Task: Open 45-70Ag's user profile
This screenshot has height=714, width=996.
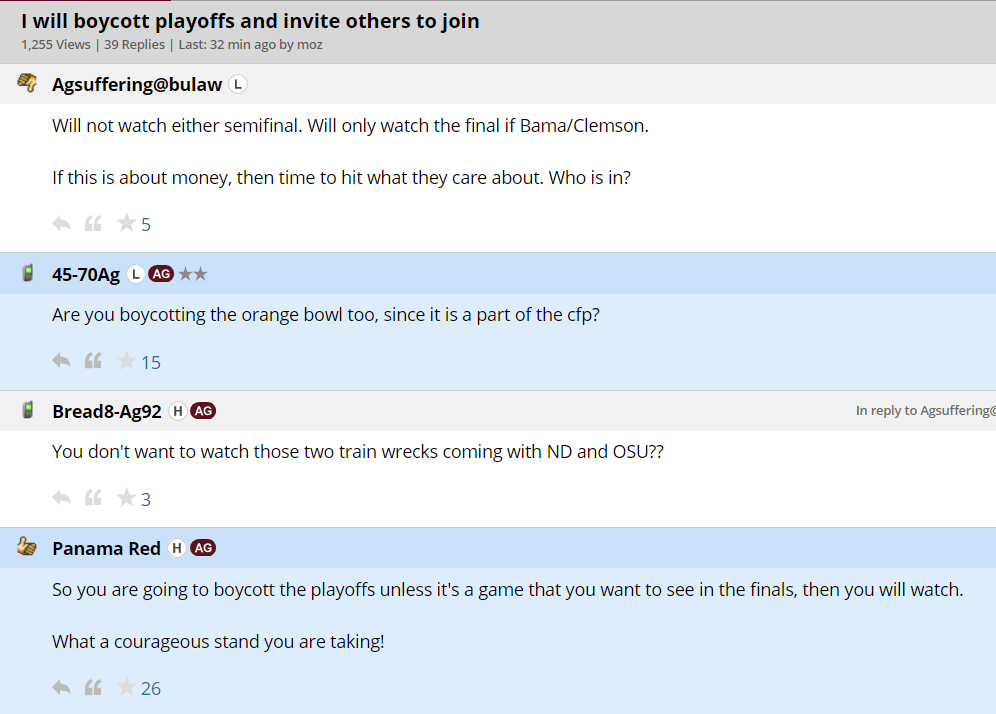Action: pos(85,274)
